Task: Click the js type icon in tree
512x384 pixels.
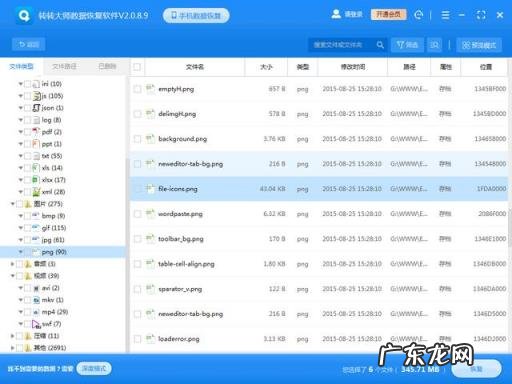Action: coord(36,96)
